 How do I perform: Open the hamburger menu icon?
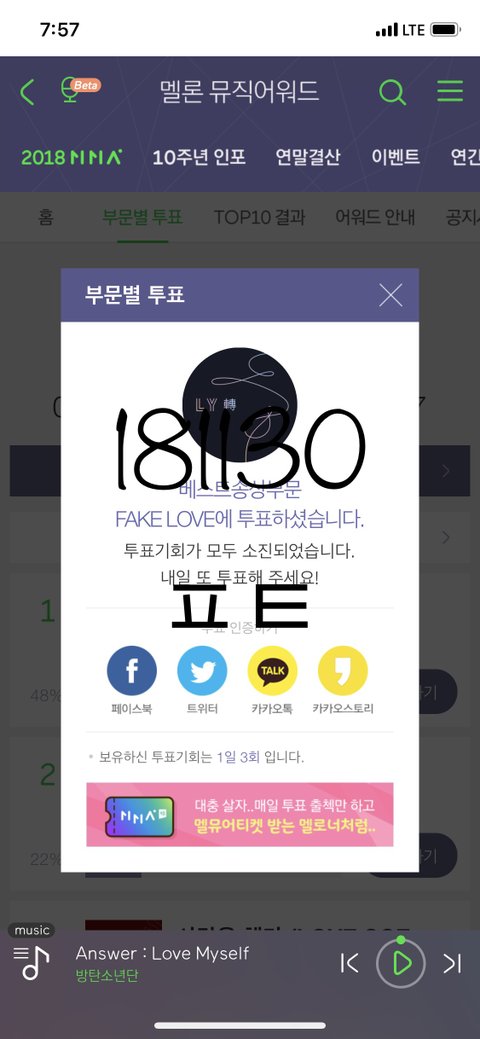[x=450, y=91]
